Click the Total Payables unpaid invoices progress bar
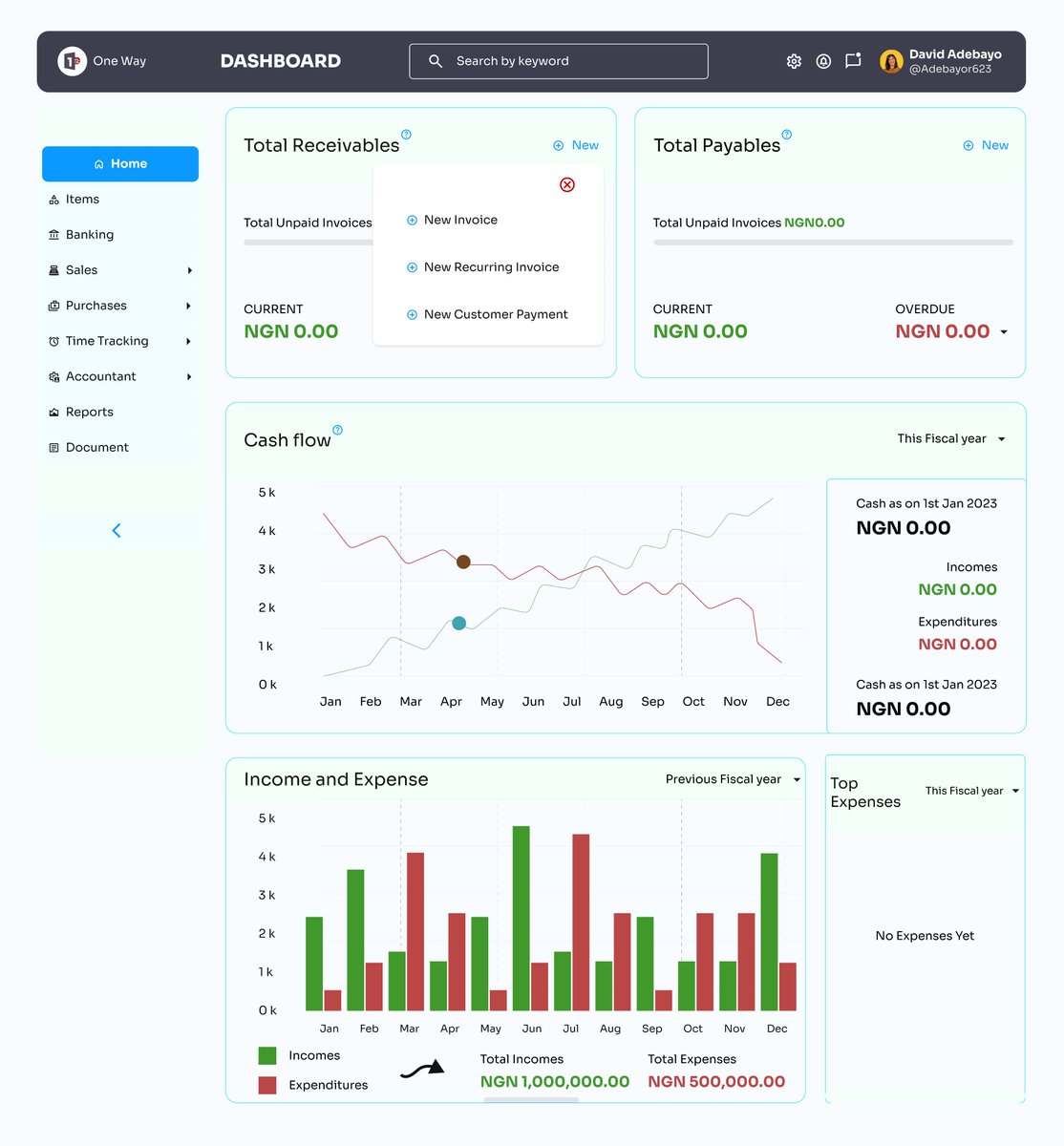The image size is (1064, 1146). point(833,243)
